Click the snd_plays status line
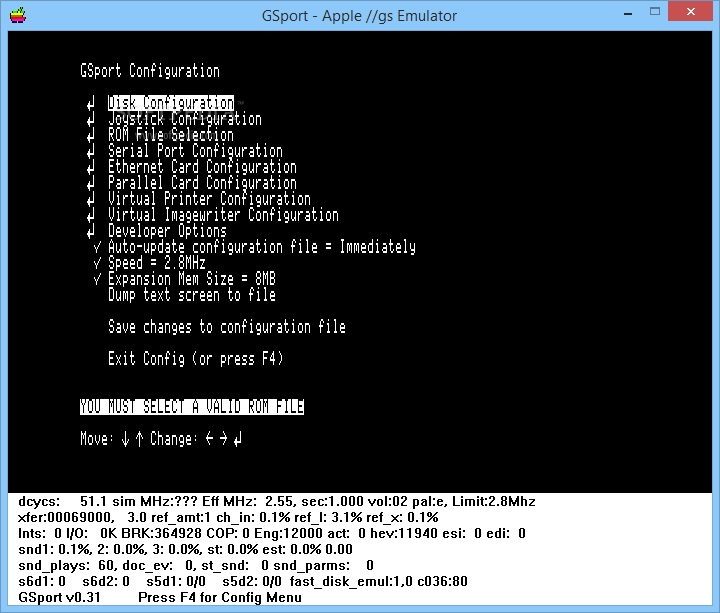 tap(196, 565)
